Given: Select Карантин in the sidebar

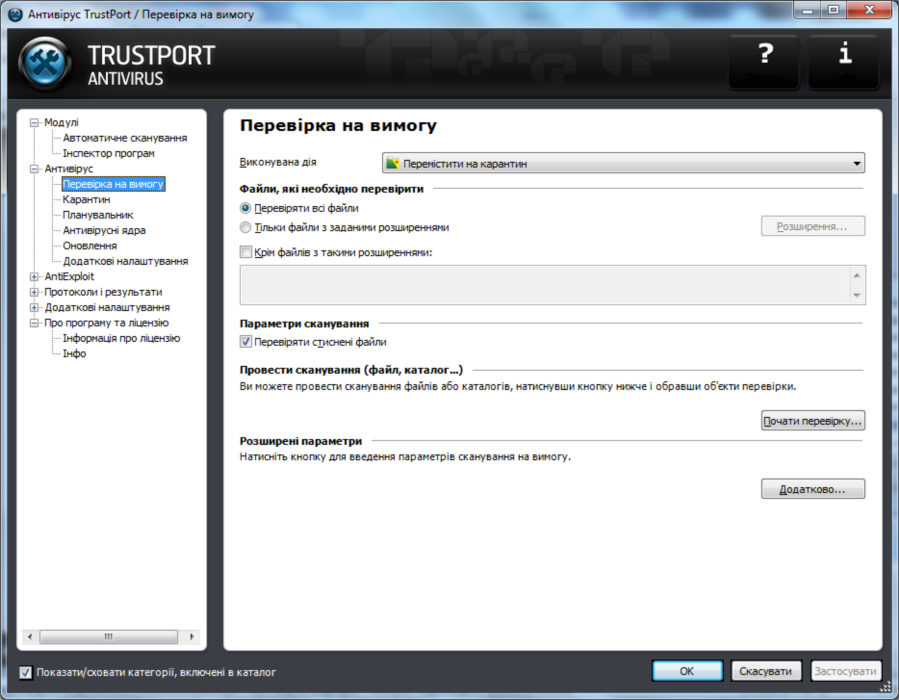Looking at the screenshot, I should pos(85,198).
